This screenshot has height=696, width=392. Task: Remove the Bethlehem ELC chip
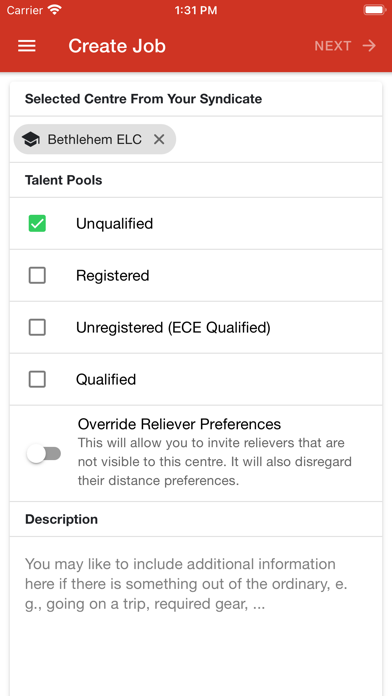pyautogui.click(x=159, y=139)
